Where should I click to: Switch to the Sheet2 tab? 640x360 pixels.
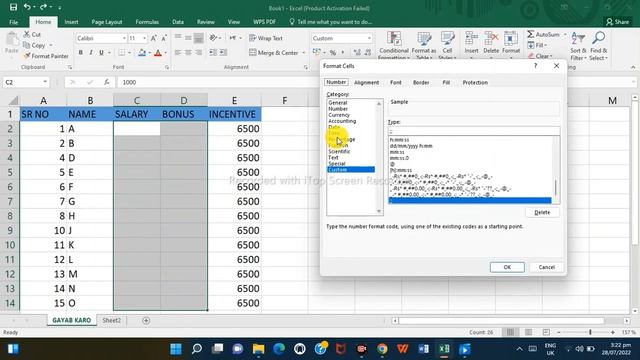click(111, 320)
